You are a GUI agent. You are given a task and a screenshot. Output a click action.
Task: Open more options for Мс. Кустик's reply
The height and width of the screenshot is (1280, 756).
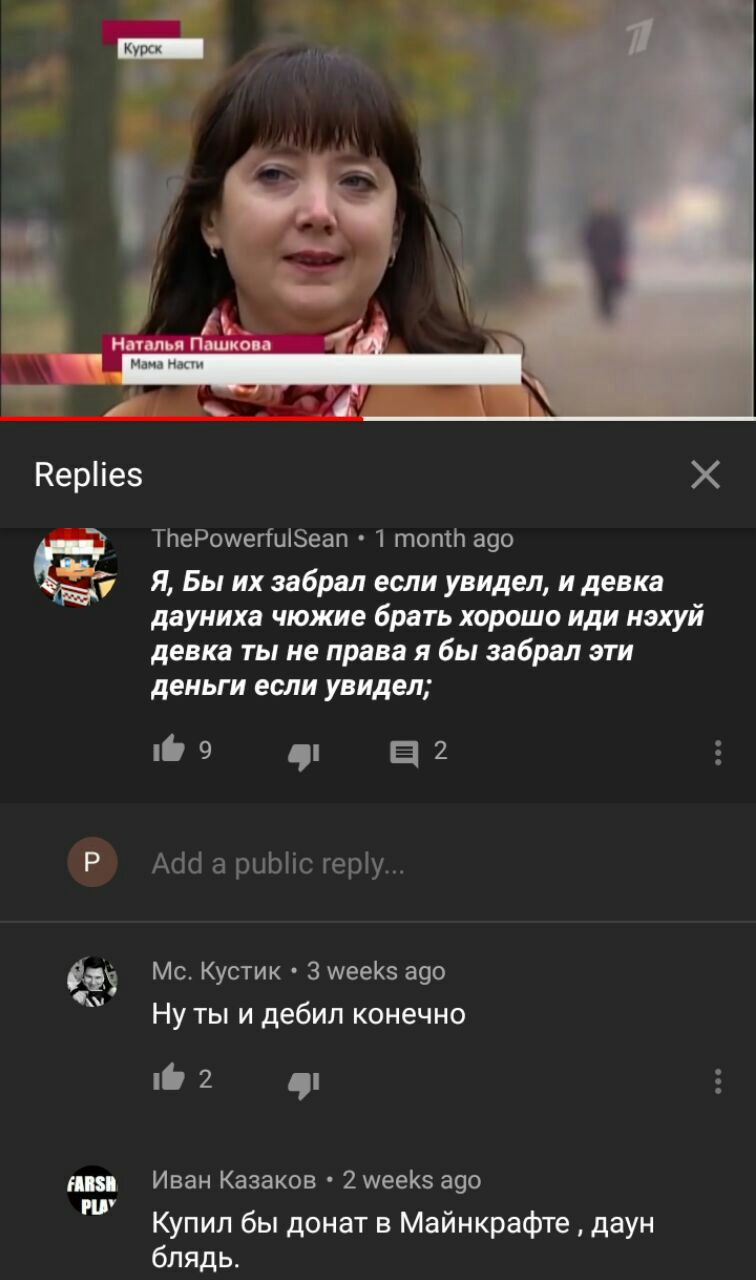(718, 1080)
